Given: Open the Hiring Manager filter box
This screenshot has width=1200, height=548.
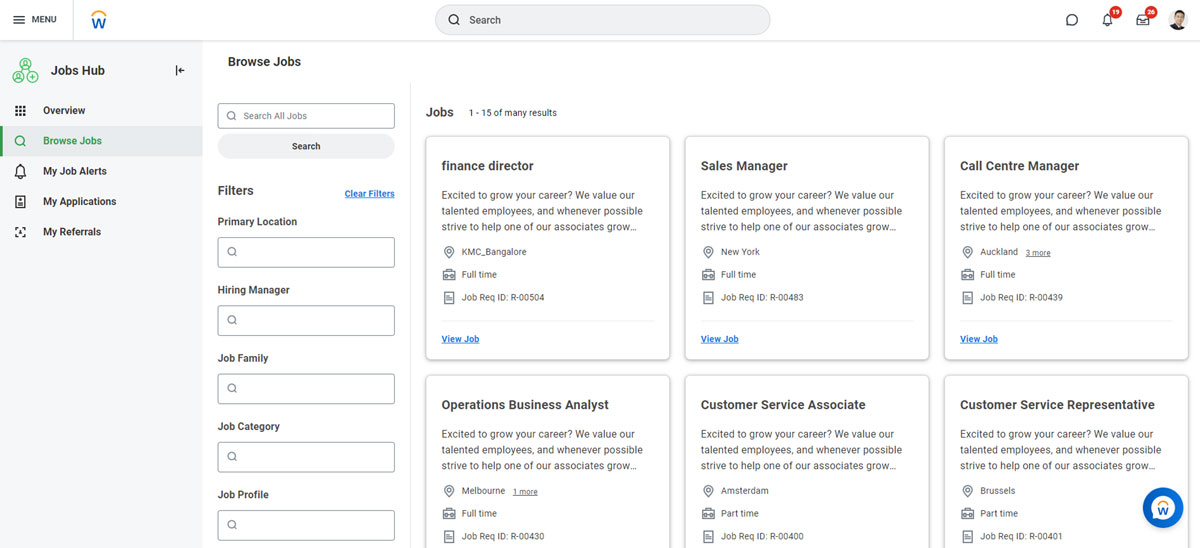Looking at the screenshot, I should (306, 320).
